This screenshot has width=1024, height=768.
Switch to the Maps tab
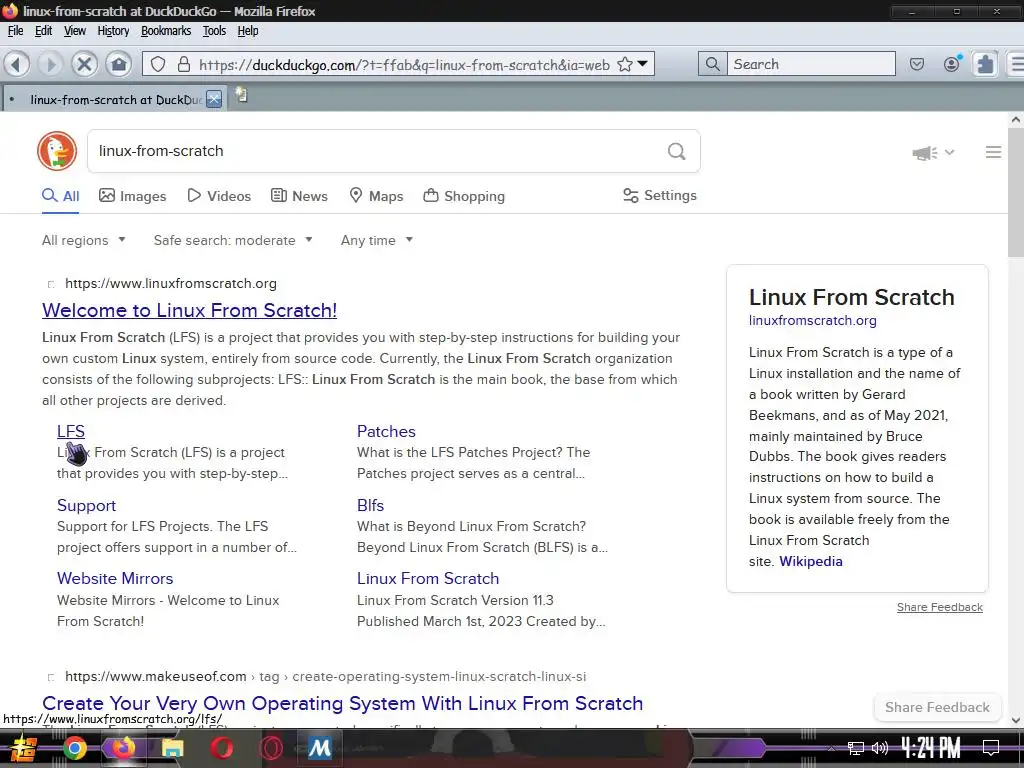376,196
